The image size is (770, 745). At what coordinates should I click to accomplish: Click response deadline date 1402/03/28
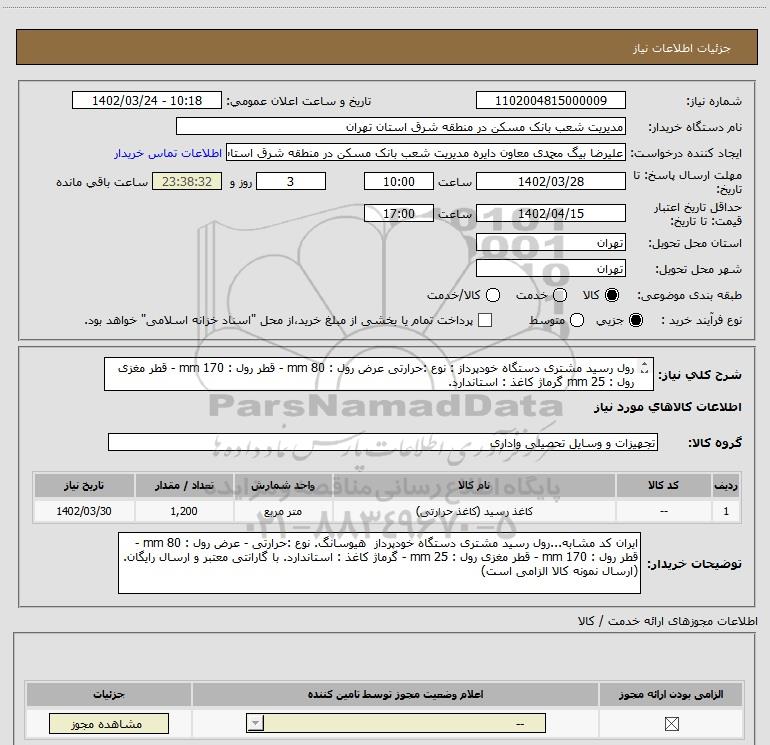coord(550,181)
